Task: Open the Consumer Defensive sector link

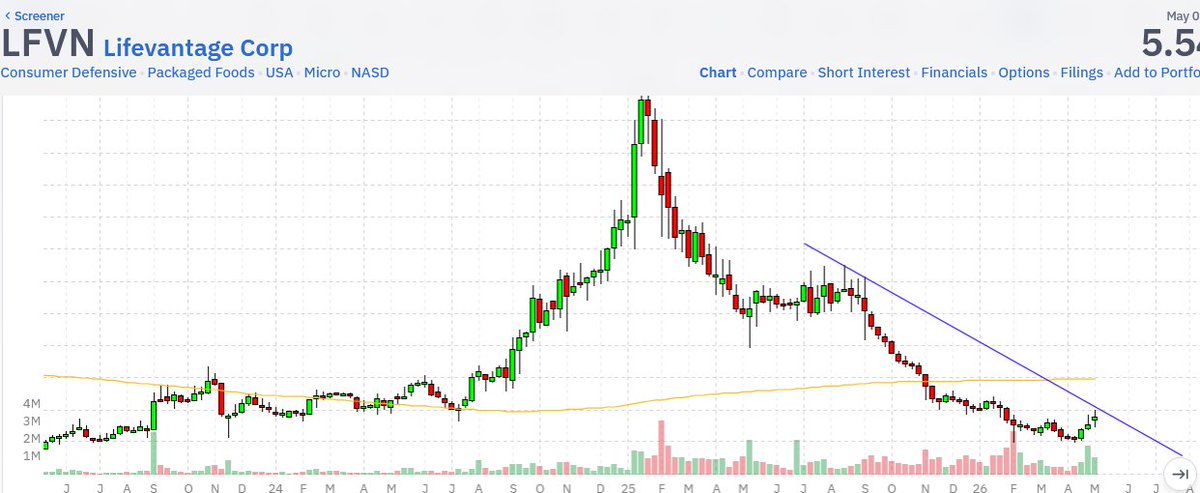Action: coord(68,73)
